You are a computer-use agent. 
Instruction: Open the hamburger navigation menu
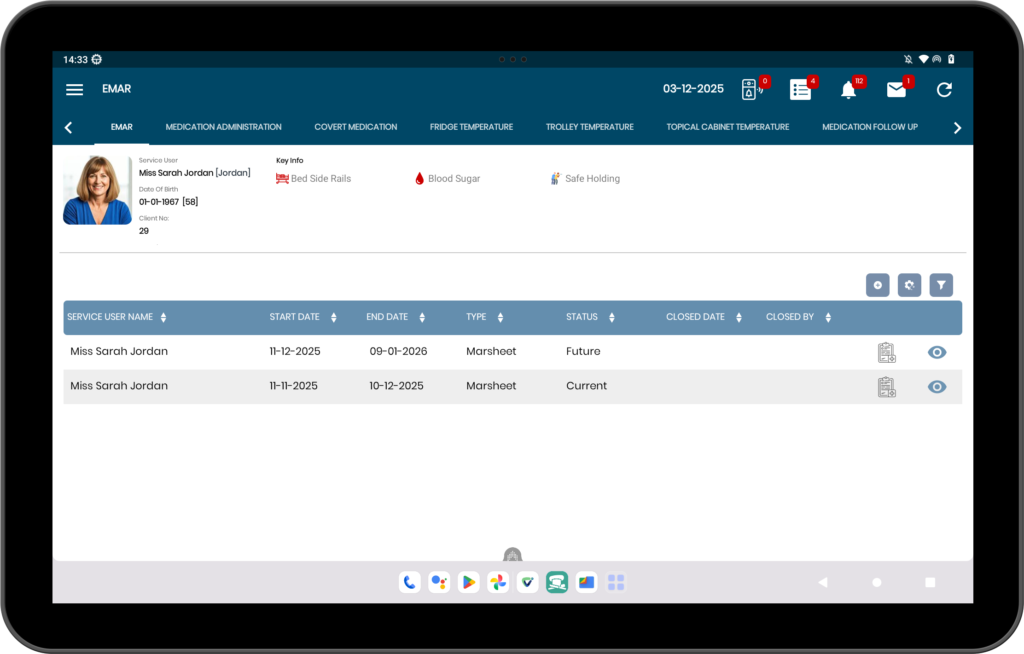(74, 89)
